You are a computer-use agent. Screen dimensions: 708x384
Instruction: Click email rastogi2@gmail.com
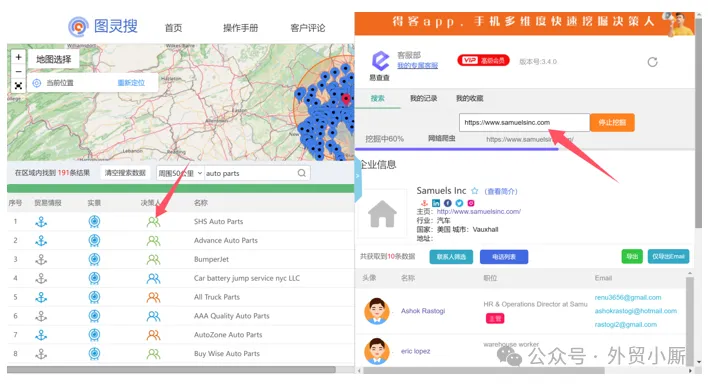point(626,324)
